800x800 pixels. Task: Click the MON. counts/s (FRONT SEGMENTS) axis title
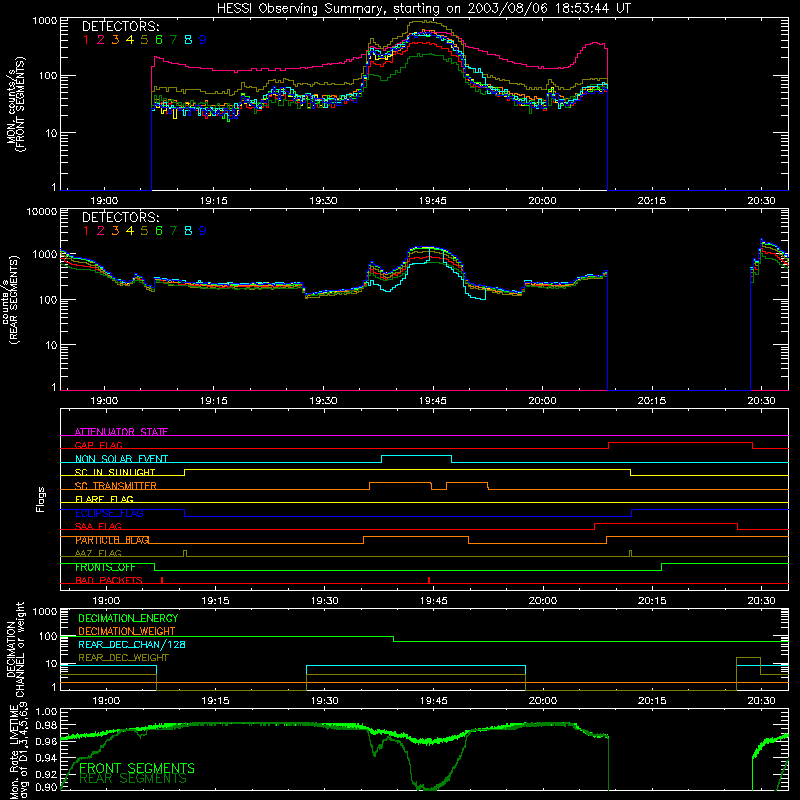pyautogui.click(x=15, y=104)
